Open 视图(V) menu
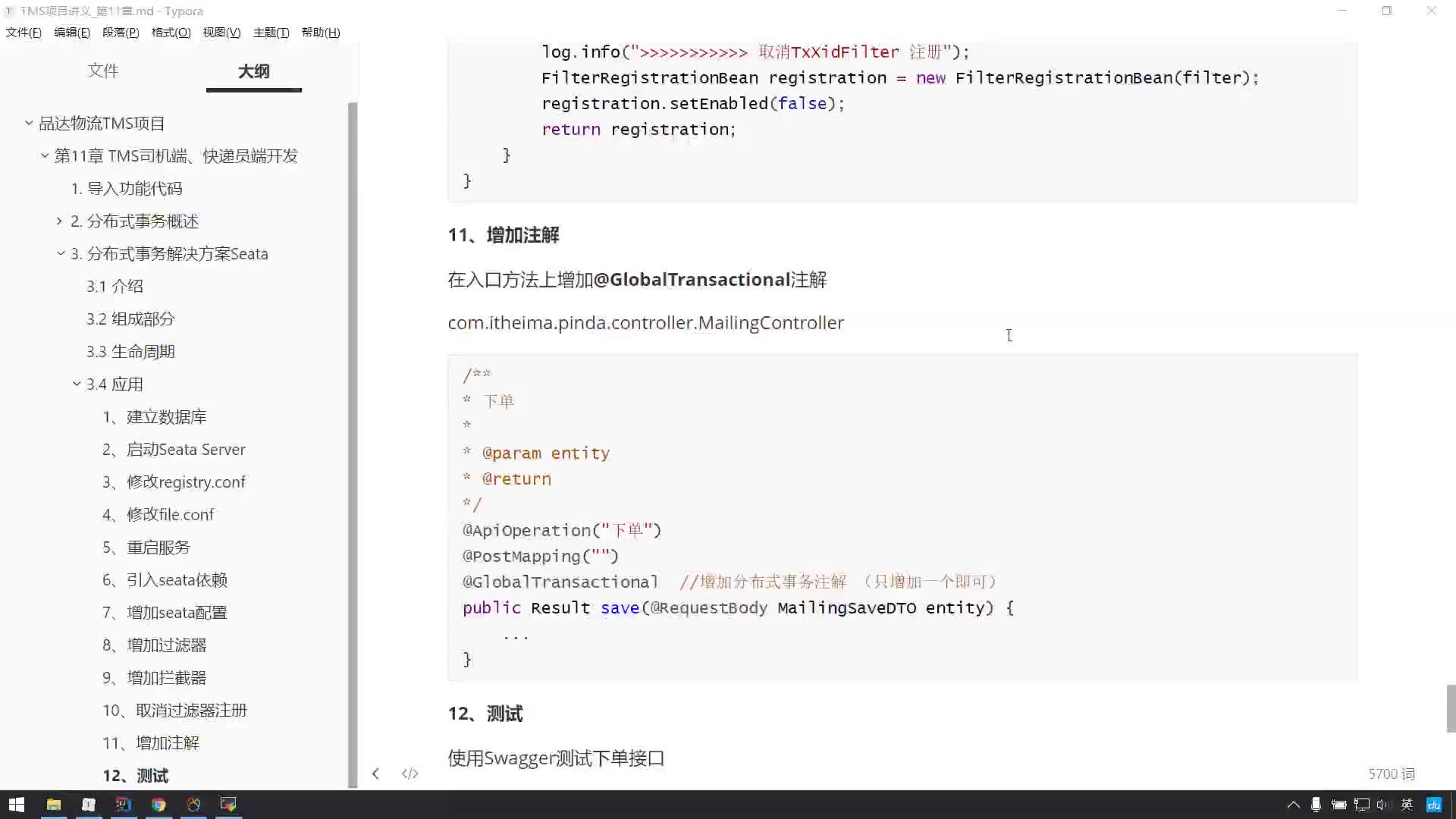1456x819 pixels. click(221, 33)
